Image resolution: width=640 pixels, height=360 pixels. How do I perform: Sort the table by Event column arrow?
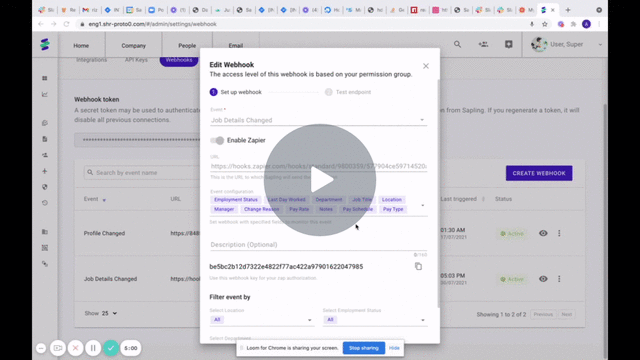[x=104, y=200]
